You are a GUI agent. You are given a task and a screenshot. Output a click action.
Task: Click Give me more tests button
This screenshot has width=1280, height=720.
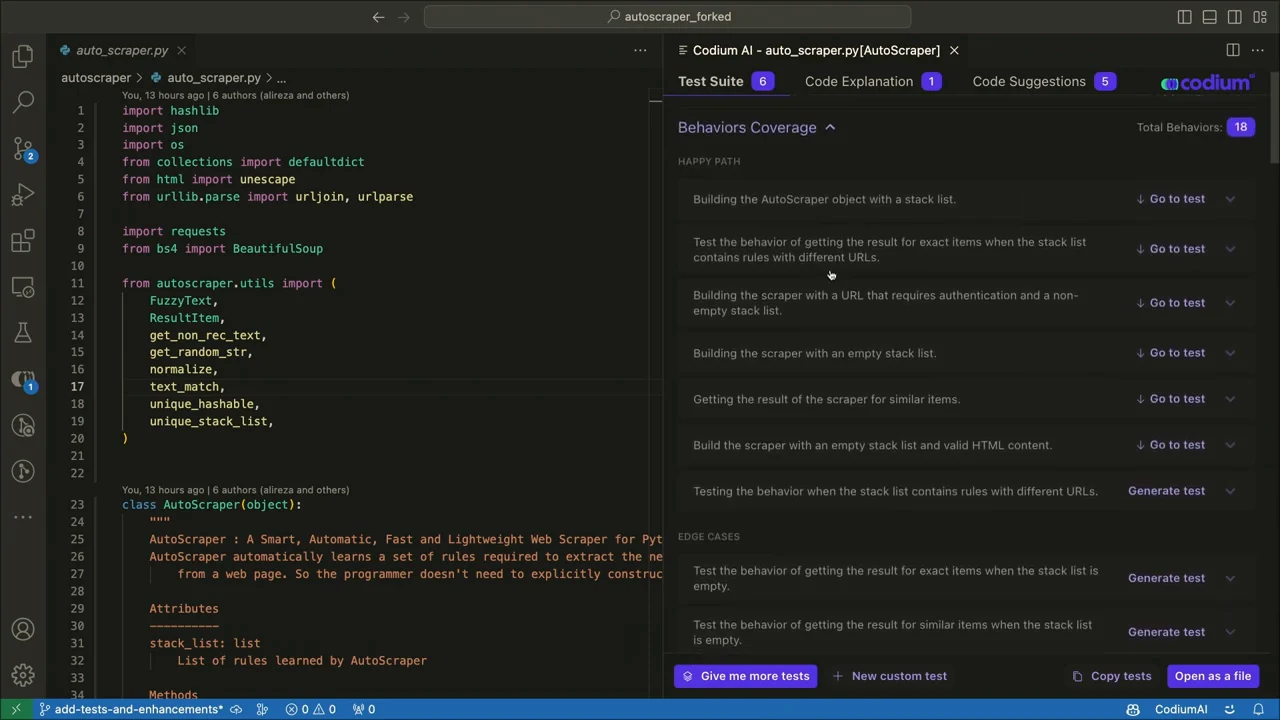[747, 676]
